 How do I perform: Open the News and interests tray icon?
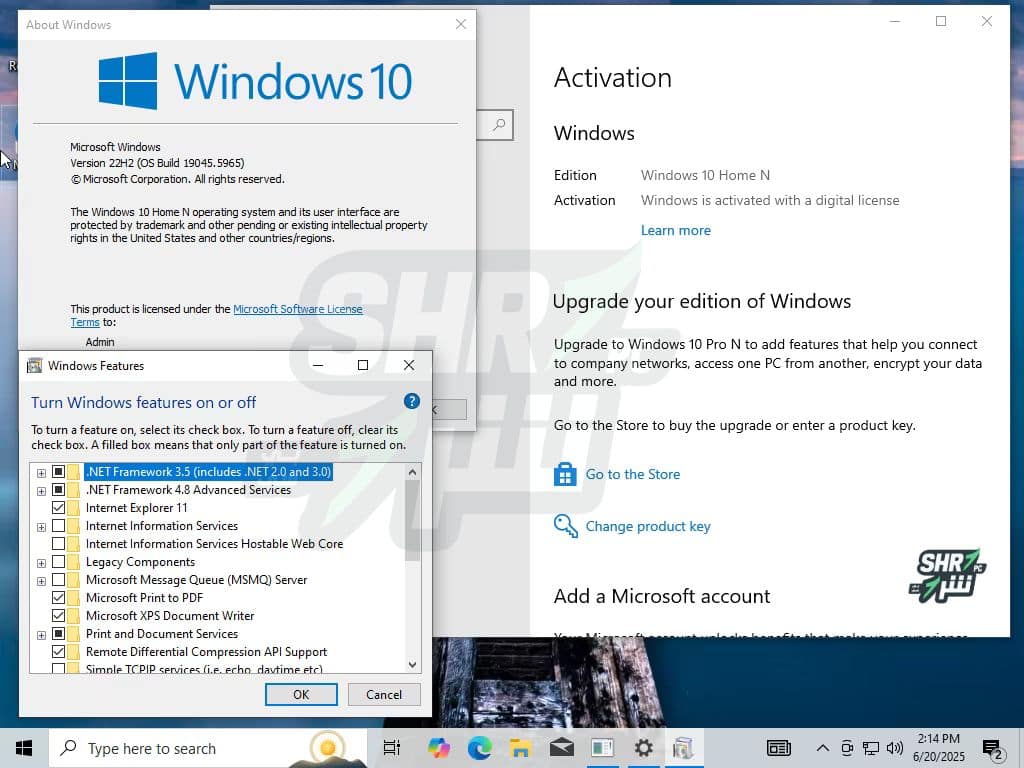click(x=778, y=748)
